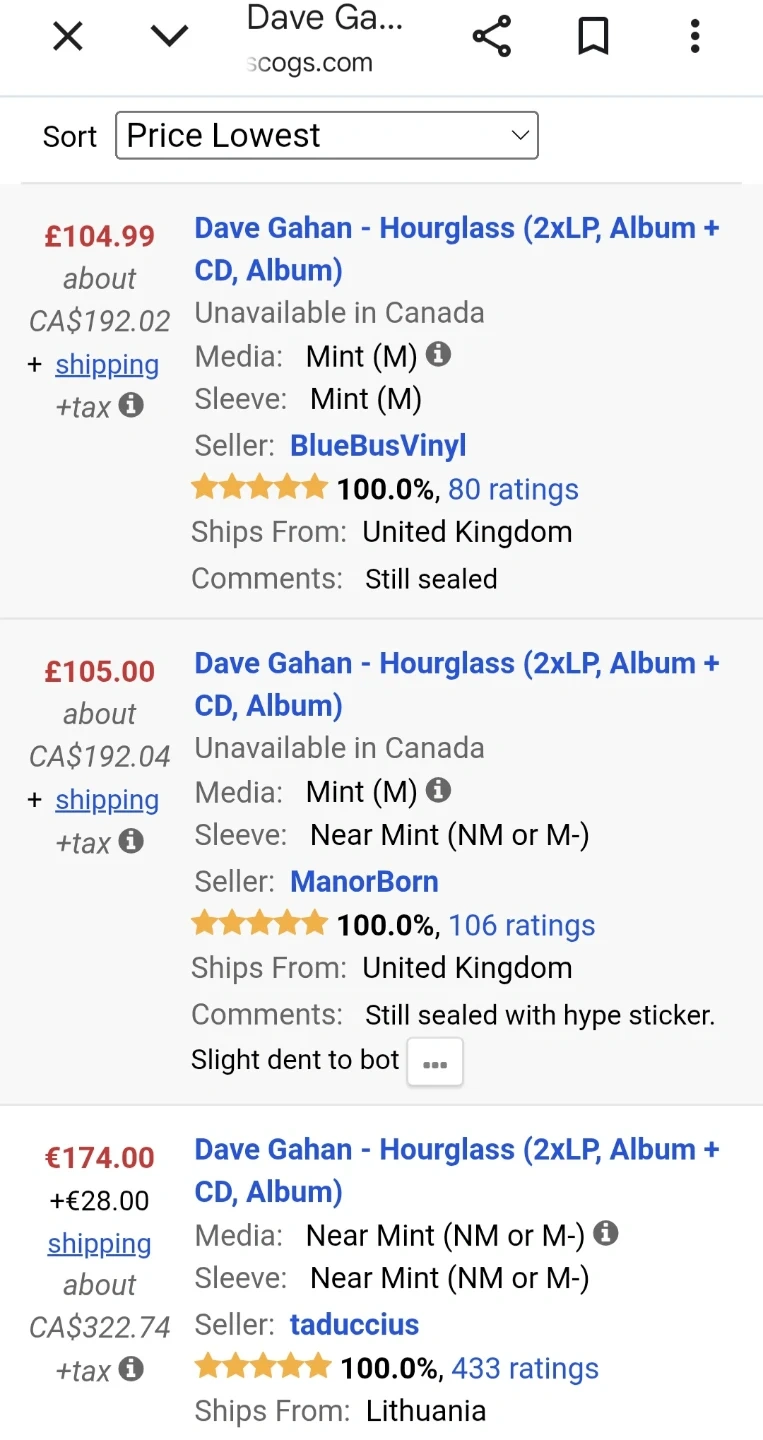Viewport: 763px width, 1440px height.
Task: Tap shipping link under £104.99 price
Action: 107,364
